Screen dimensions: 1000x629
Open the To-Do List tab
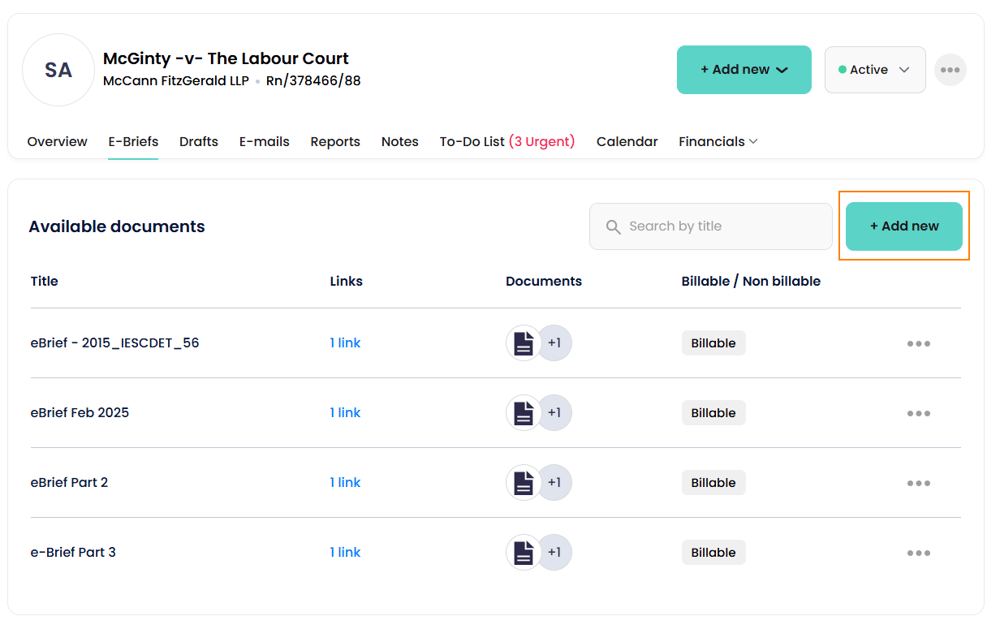[507, 142]
